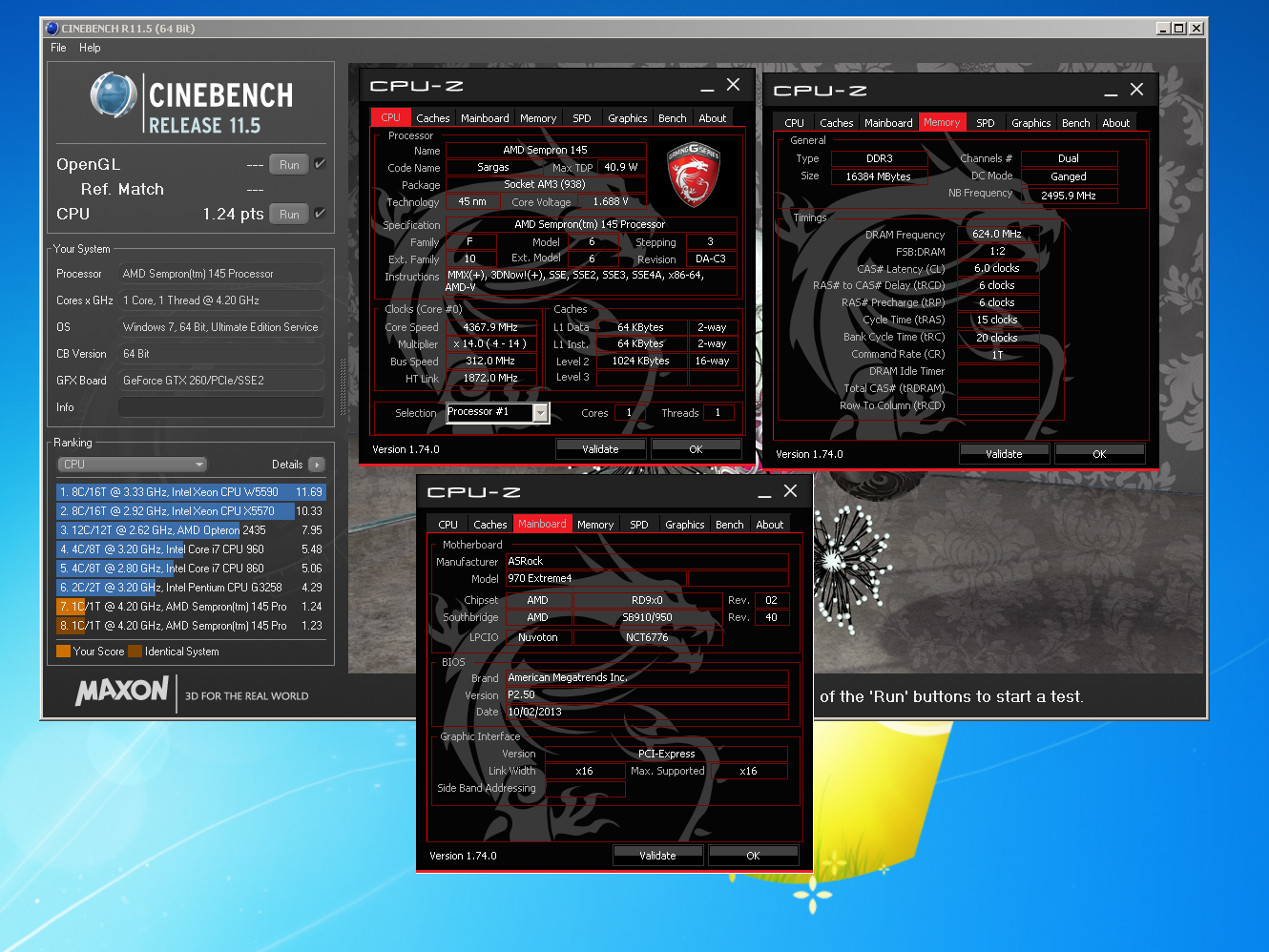Open Graphics tab in Memory CPU-Z window

[1031, 123]
